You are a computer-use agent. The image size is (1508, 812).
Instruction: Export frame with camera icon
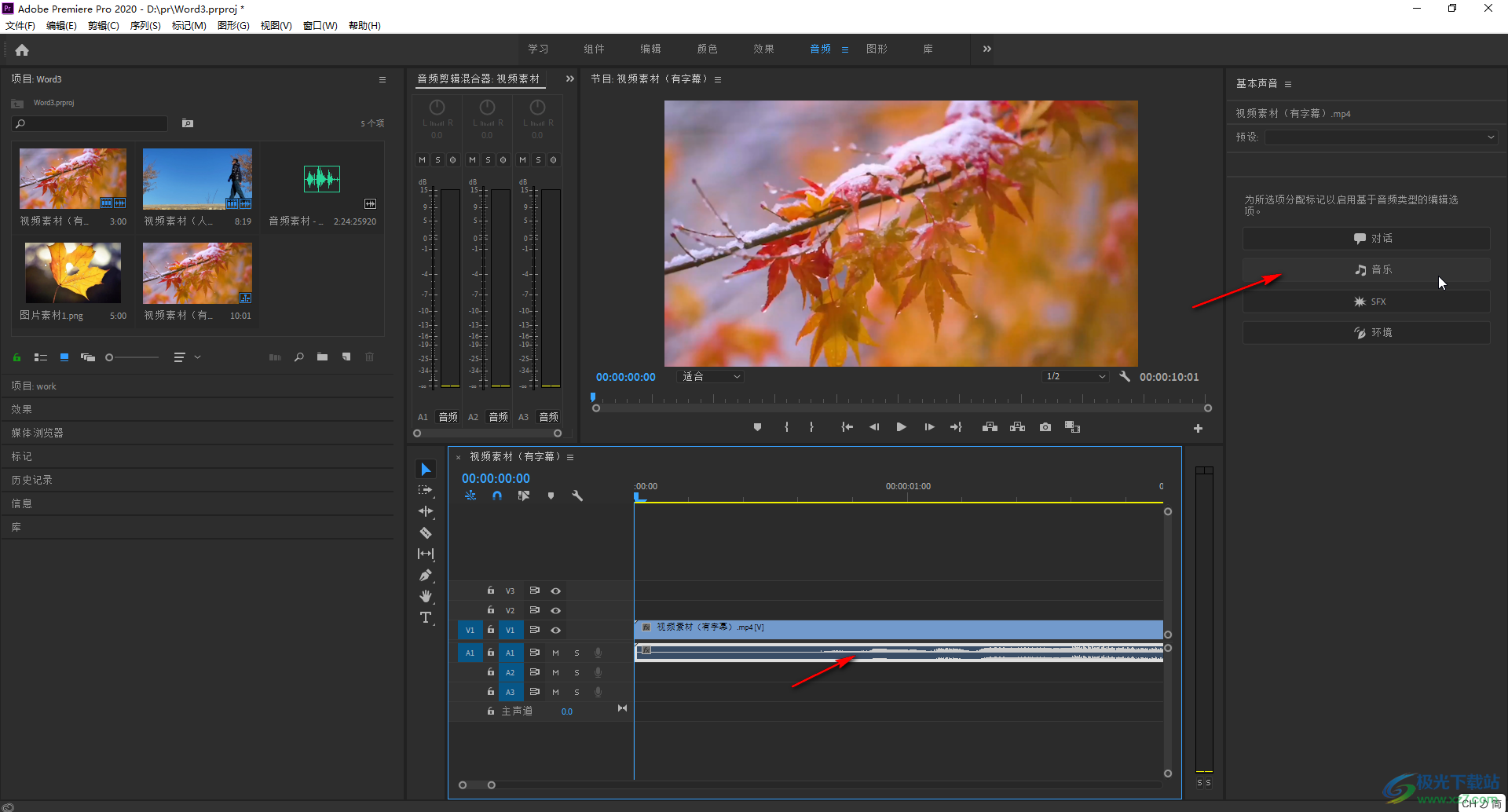pos(1045,427)
